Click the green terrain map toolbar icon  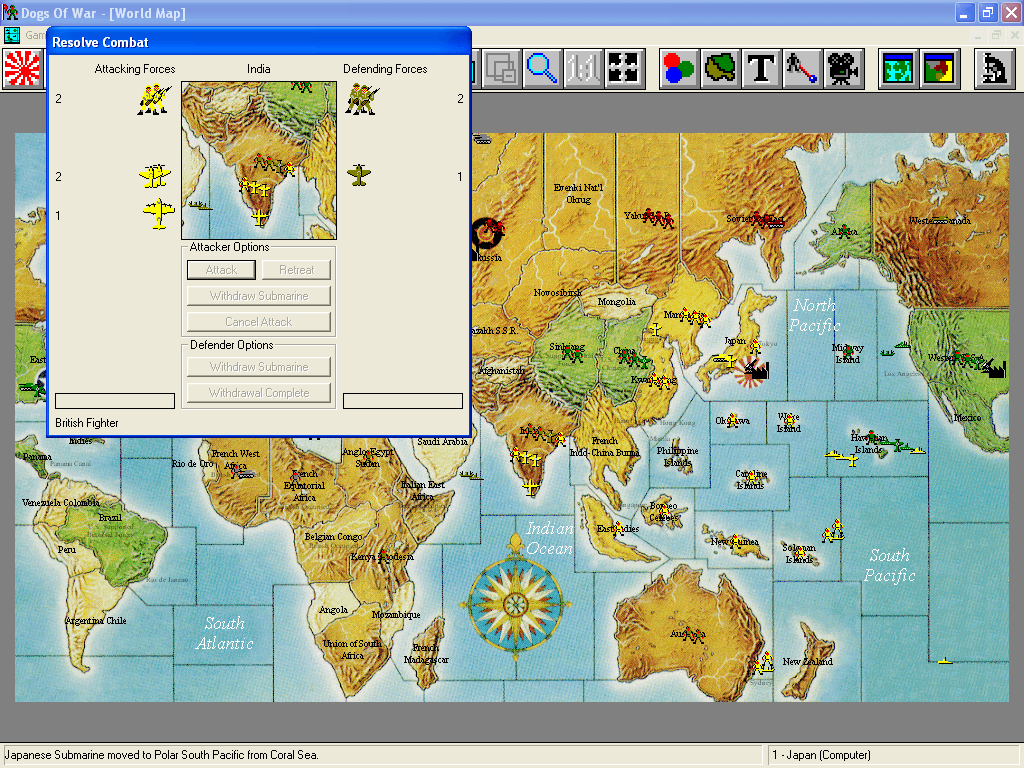click(720, 68)
